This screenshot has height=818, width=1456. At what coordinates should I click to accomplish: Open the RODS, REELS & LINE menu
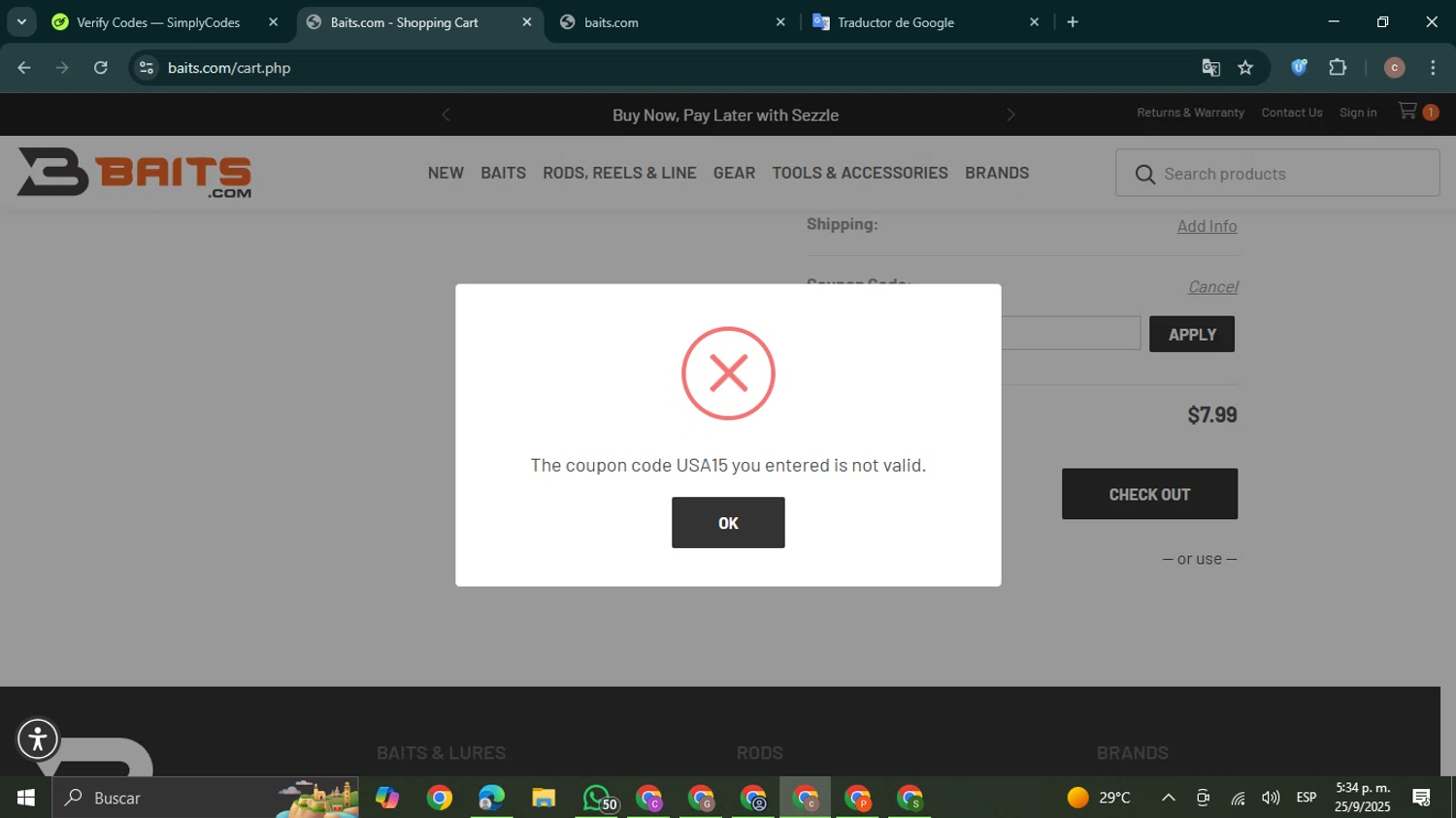click(619, 173)
